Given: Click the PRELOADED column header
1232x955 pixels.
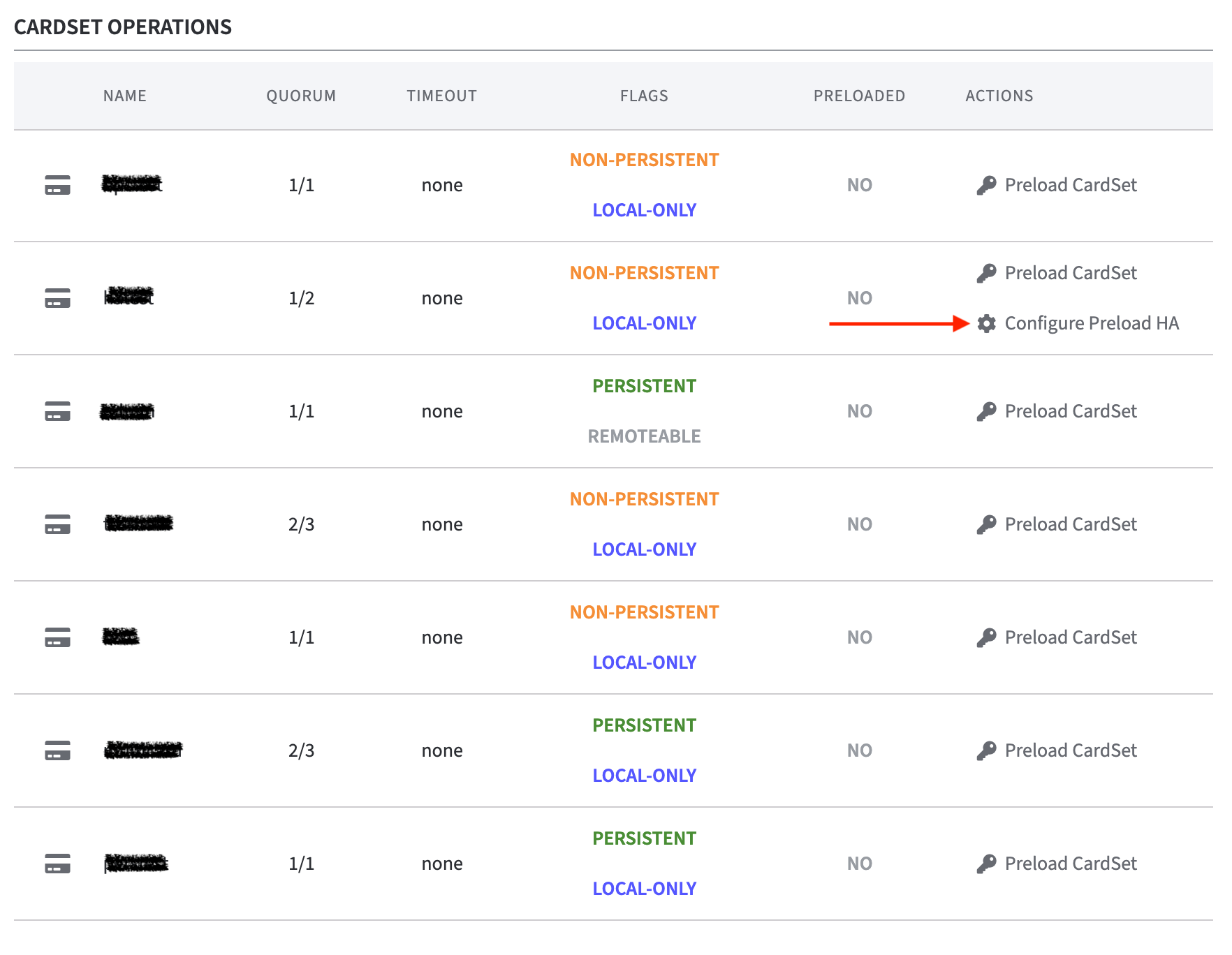Looking at the screenshot, I should click(859, 96).
